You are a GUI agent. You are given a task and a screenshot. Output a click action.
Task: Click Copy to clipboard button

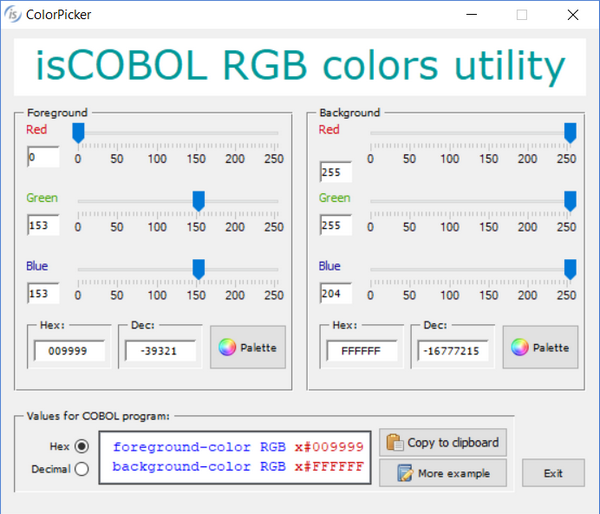click(443, 442)
